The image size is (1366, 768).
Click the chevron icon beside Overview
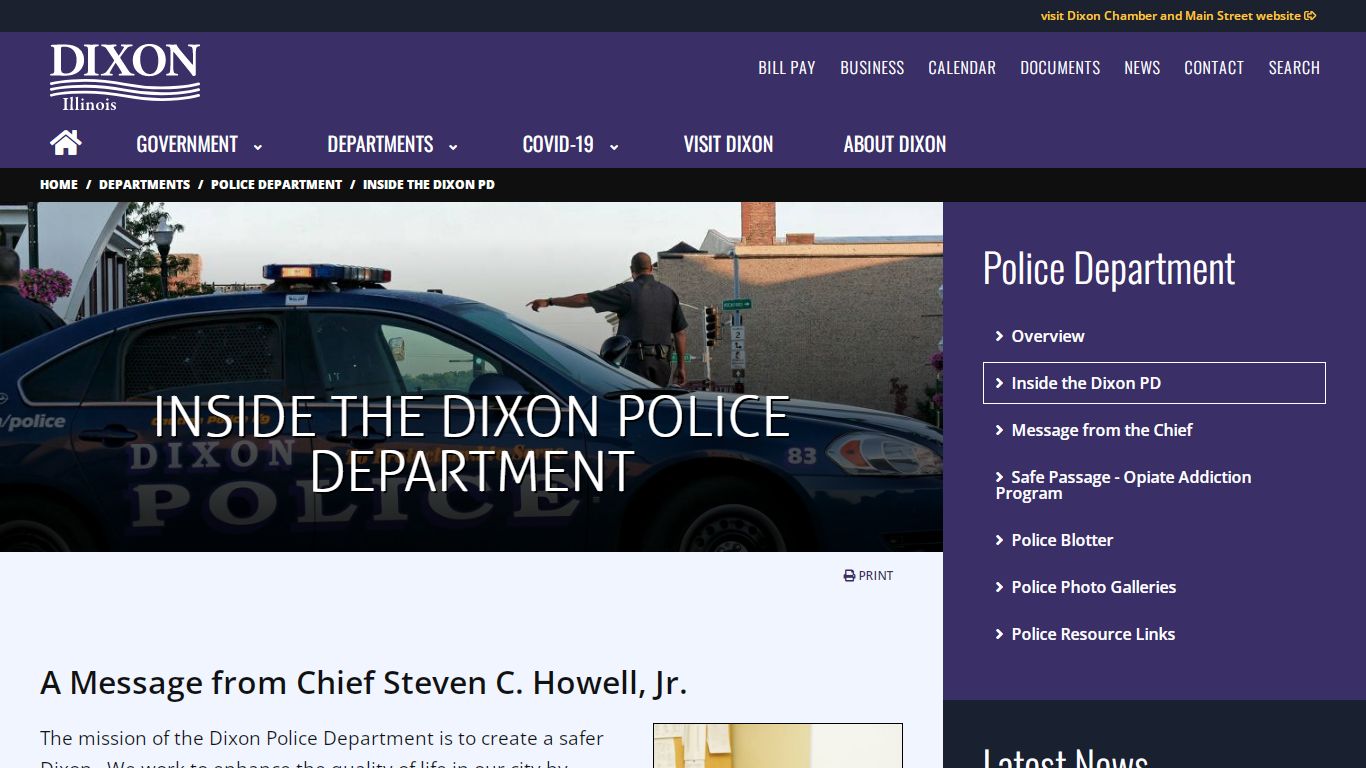click(x=999, y=337)
